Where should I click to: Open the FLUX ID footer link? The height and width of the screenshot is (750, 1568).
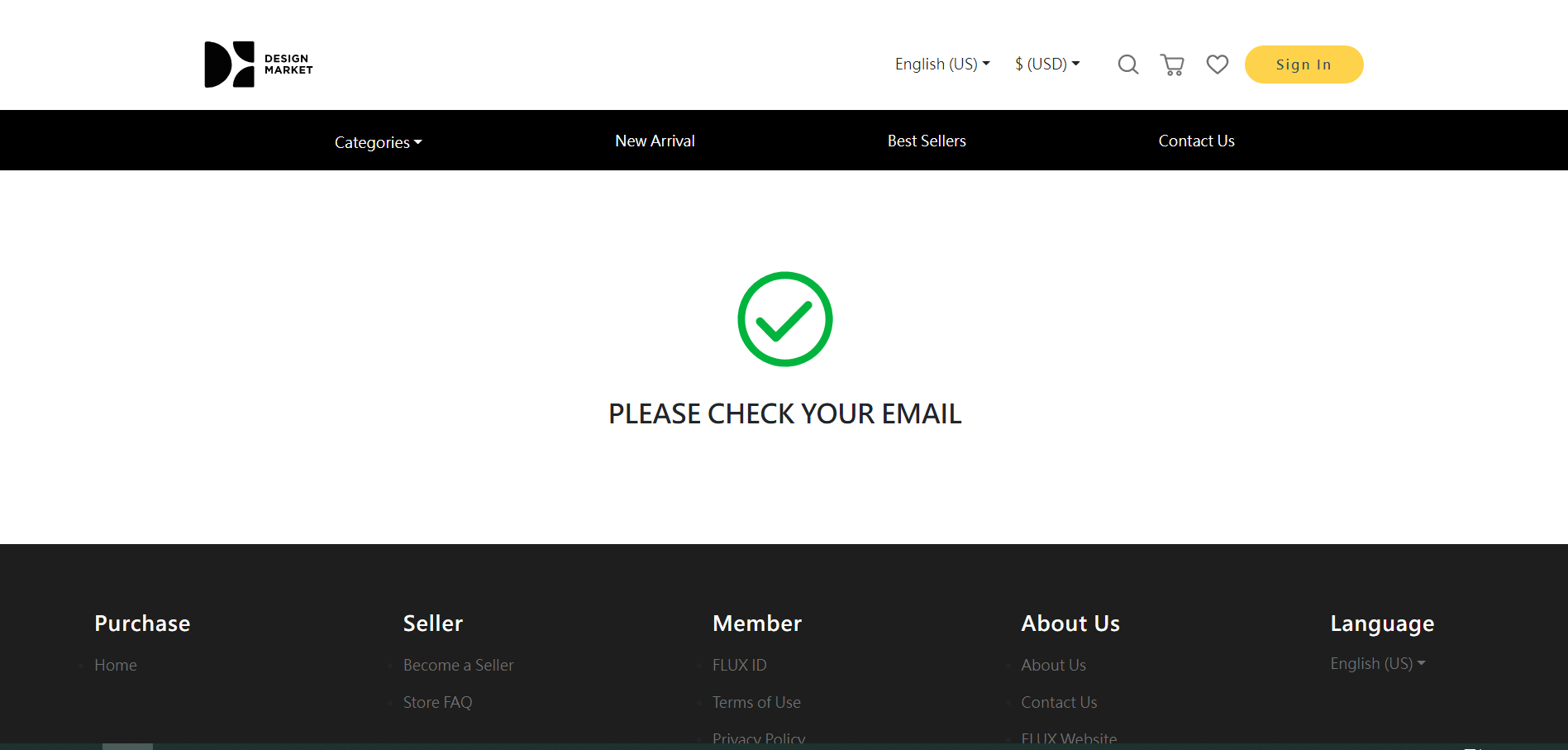click(x=739, y=666)
